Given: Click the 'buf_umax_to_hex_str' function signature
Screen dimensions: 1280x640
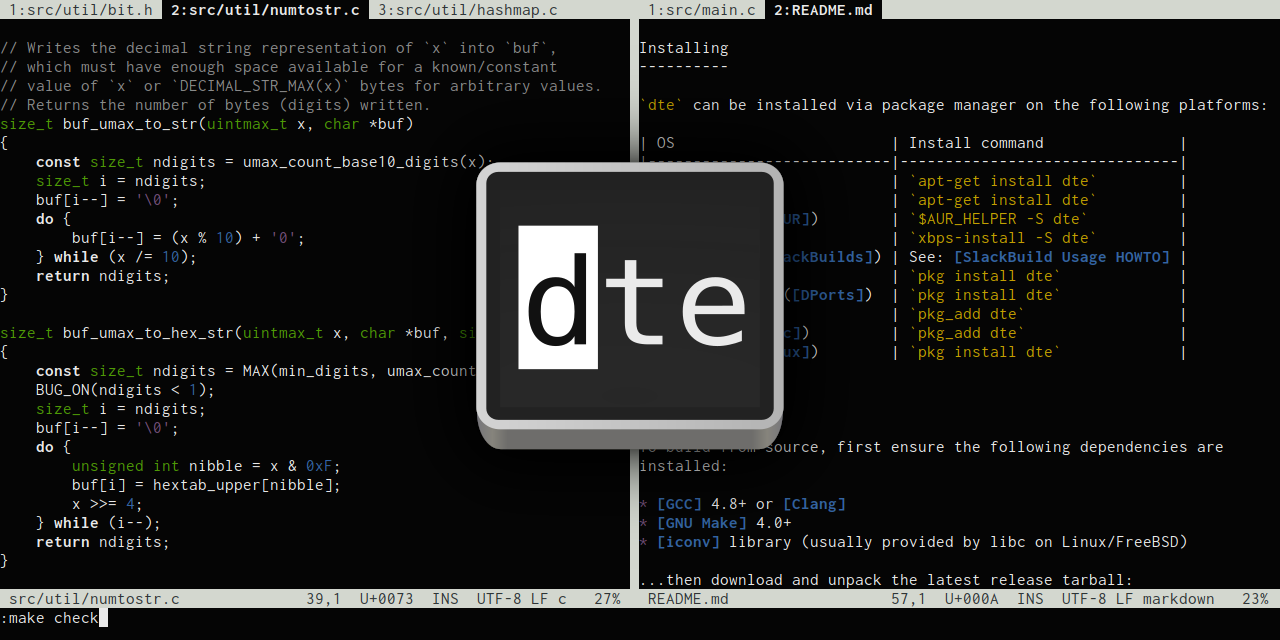Looking at the screenshot, I should click(x=238, y=333).
